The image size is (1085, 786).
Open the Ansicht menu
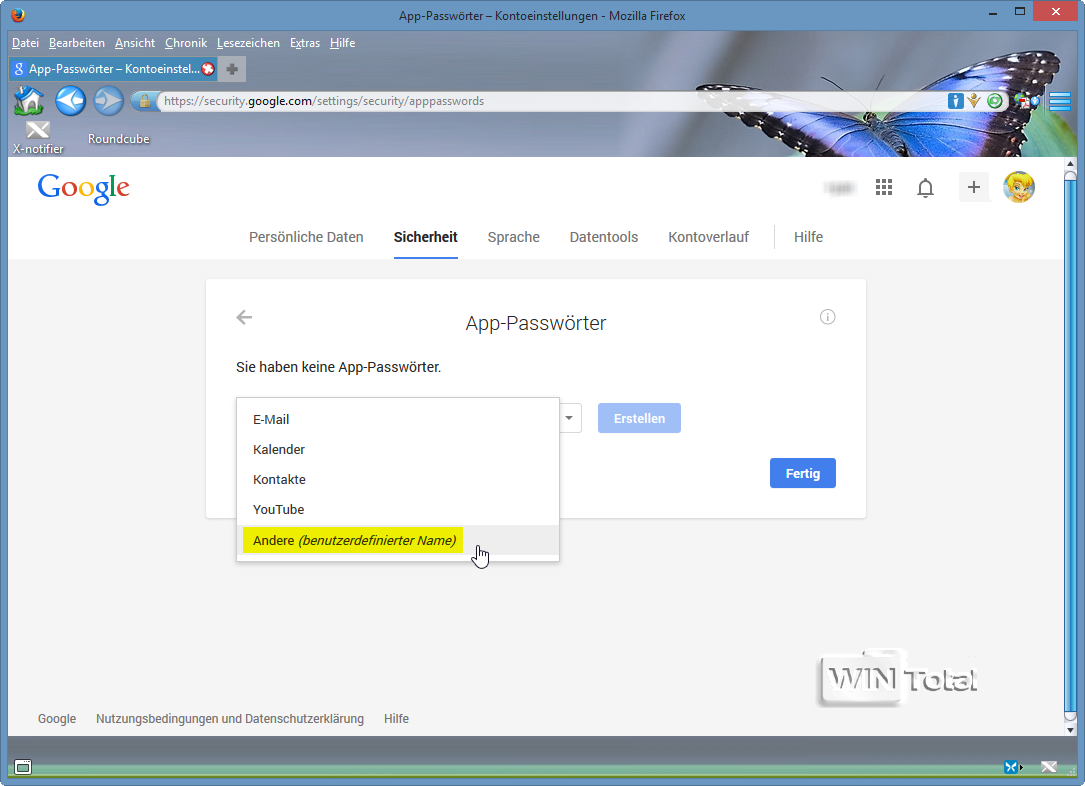(x=135, y=43)
